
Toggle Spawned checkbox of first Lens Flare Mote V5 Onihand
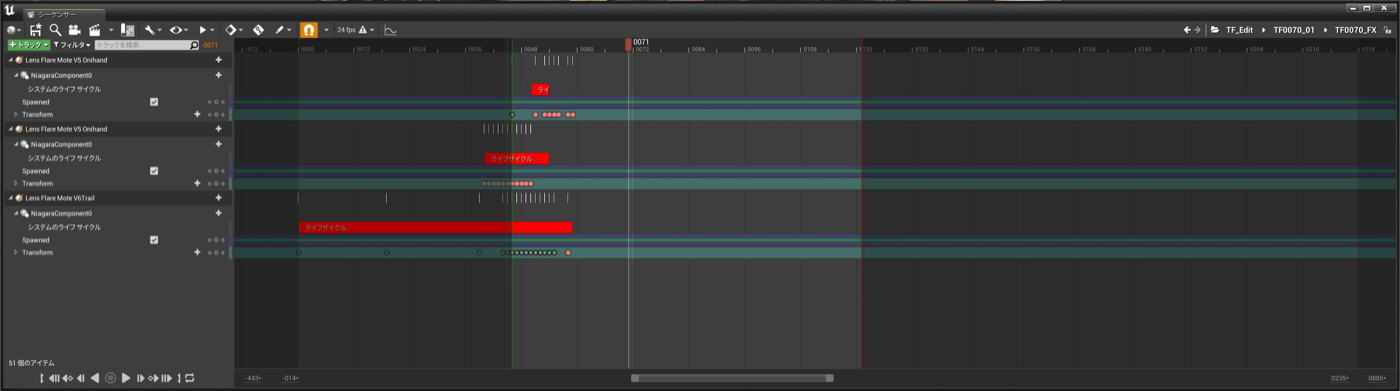153,102
